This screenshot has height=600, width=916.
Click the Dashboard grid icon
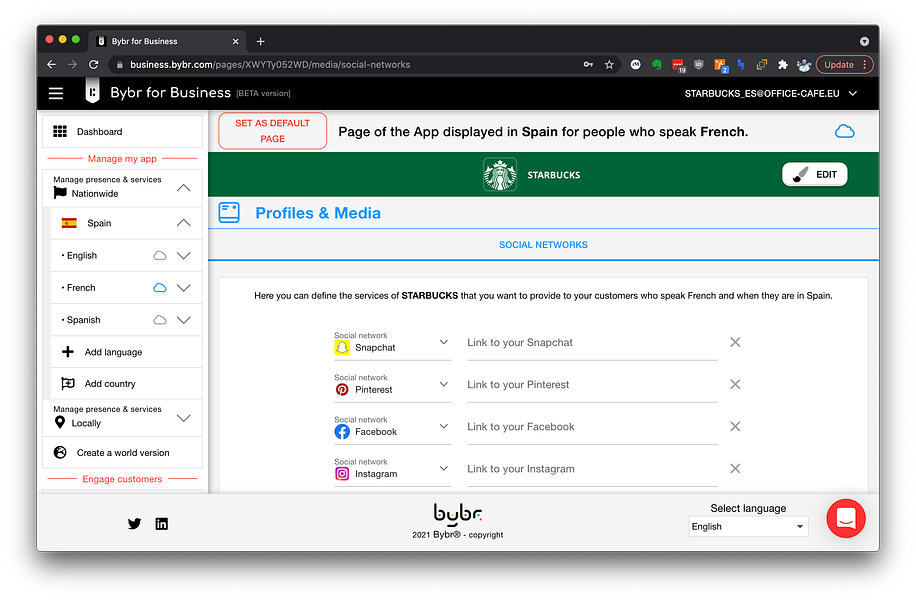(60, 131)
